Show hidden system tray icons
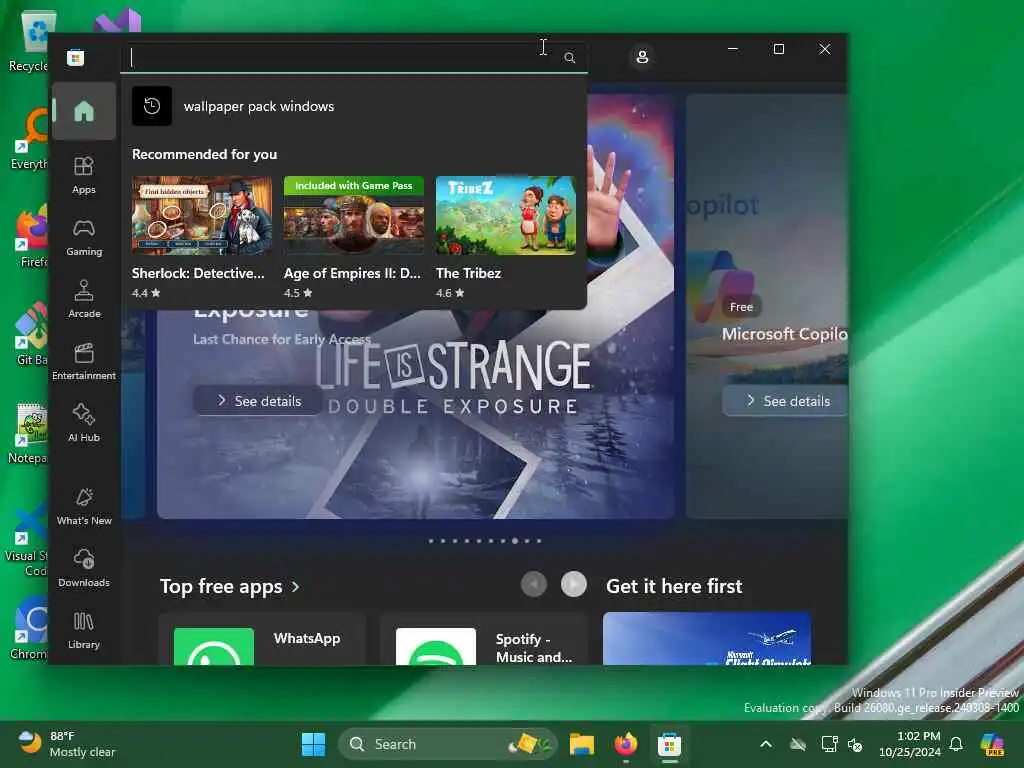Image resolution: width=1024 pixels, height=768 pixels. pos(766,744)
